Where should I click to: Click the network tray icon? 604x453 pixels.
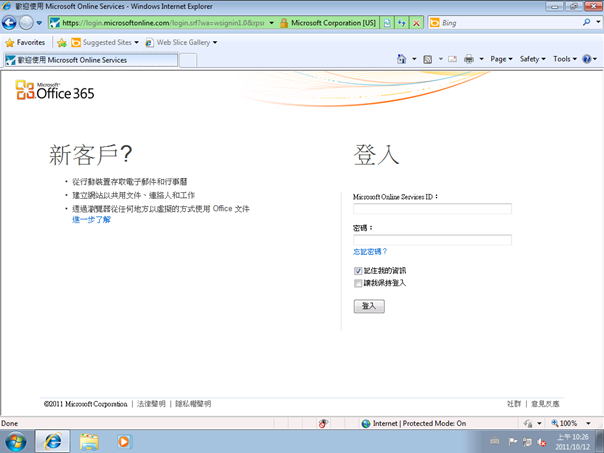pos(527,442)
